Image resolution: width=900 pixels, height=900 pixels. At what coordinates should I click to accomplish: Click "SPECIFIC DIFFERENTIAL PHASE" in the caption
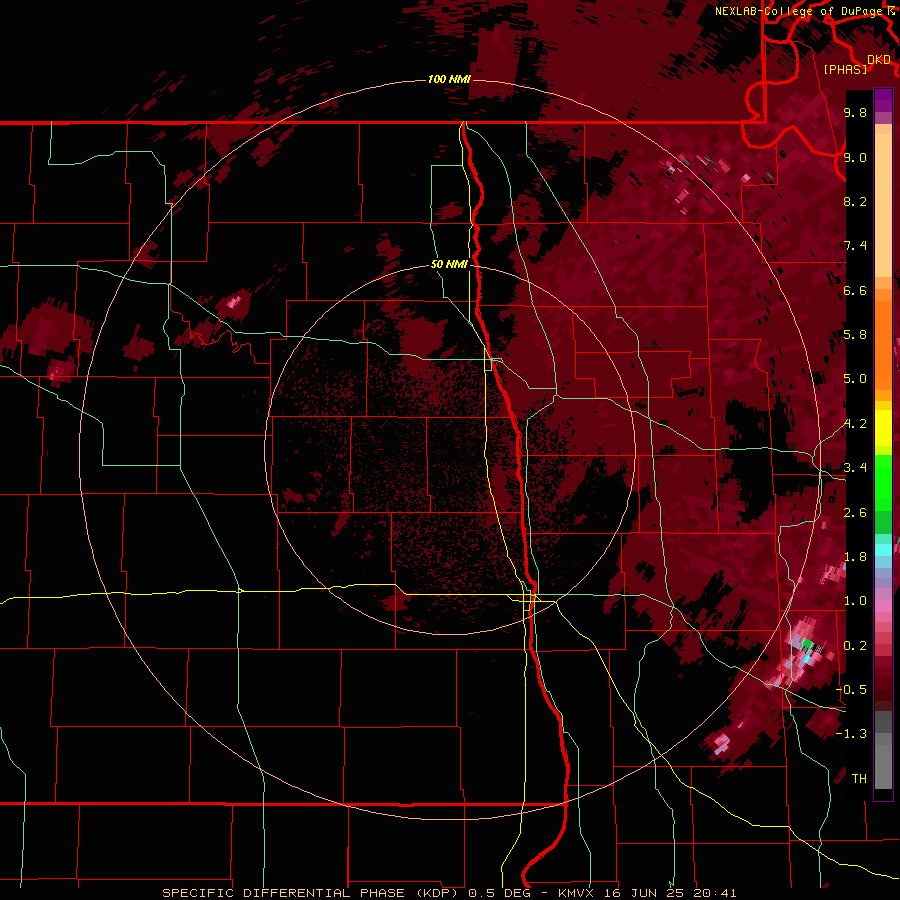[x=284, y=893]
